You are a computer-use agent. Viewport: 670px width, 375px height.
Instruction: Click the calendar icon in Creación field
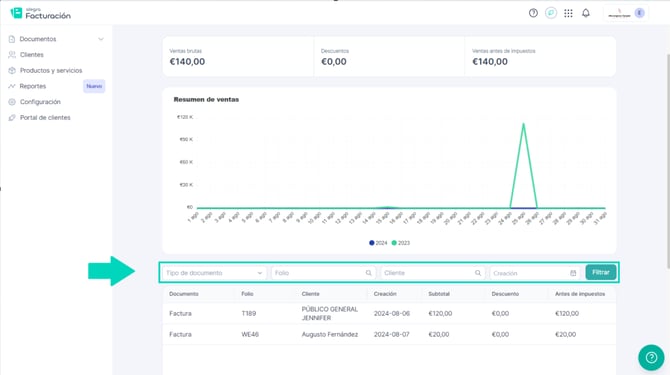(573, 273)
